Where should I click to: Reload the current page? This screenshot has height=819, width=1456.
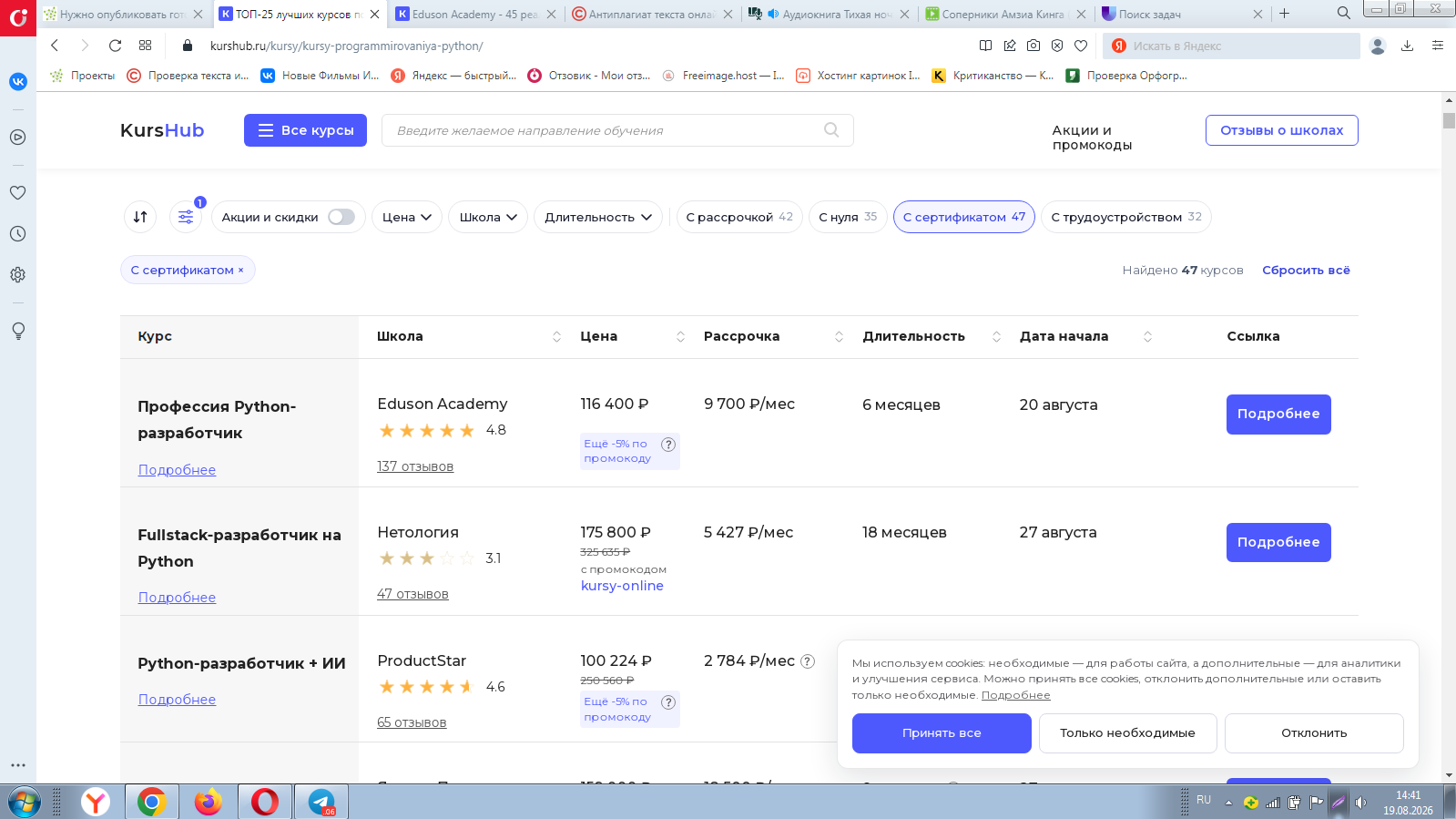click(115, 46)
